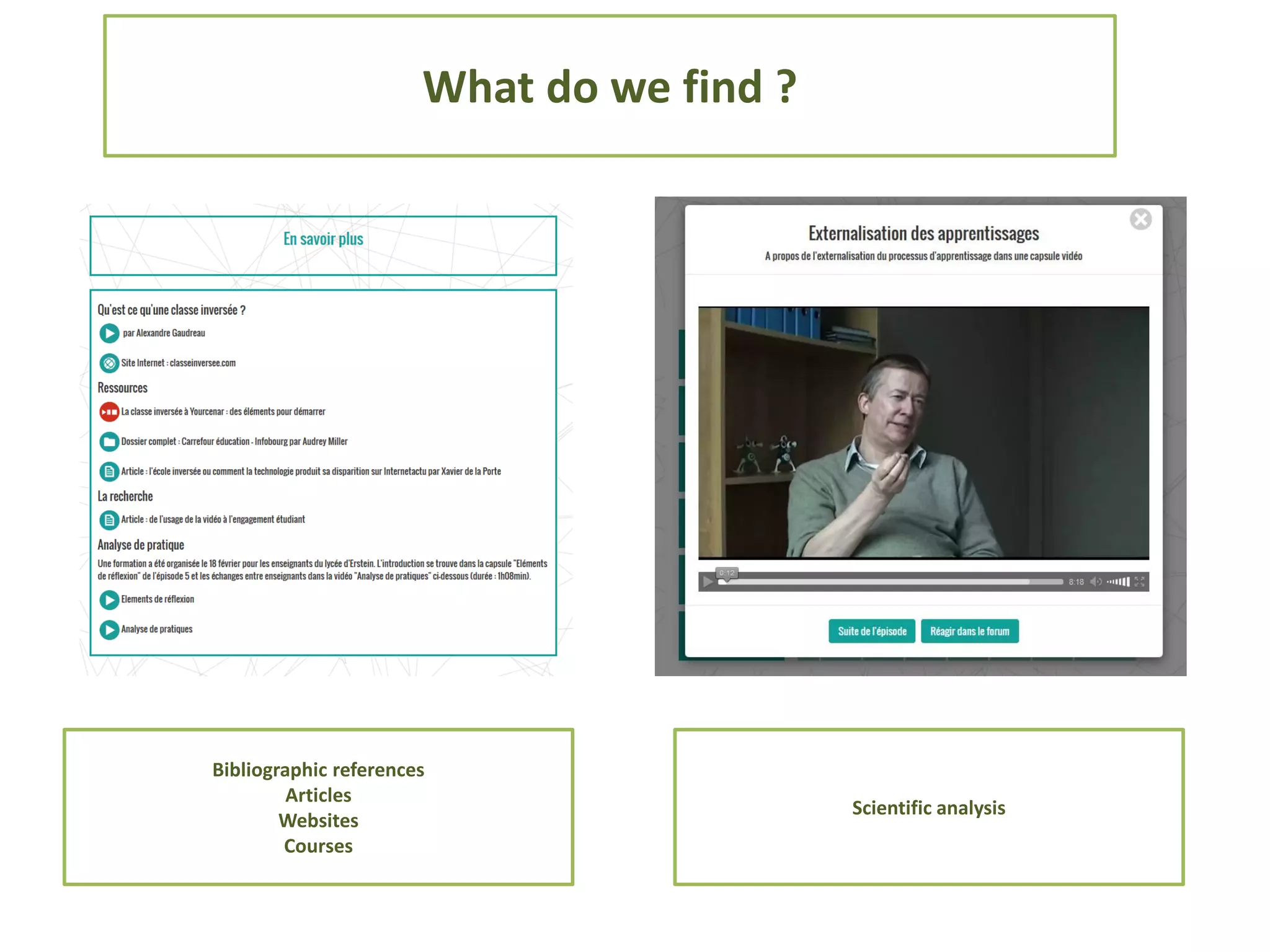Play the Analyse de pratiques video icon

pos(109,630)
